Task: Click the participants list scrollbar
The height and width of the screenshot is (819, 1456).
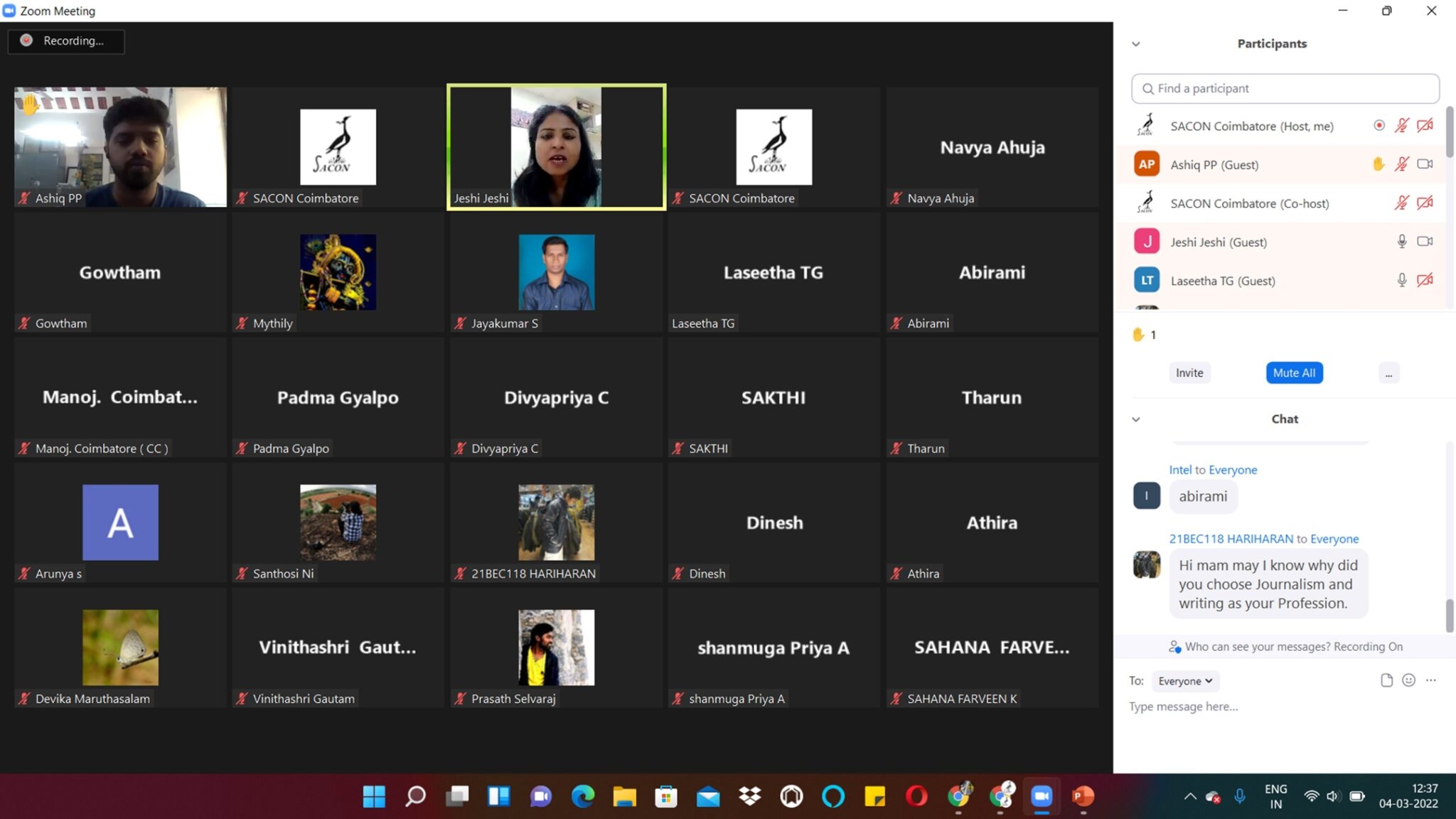Action: click(1450, 132)
